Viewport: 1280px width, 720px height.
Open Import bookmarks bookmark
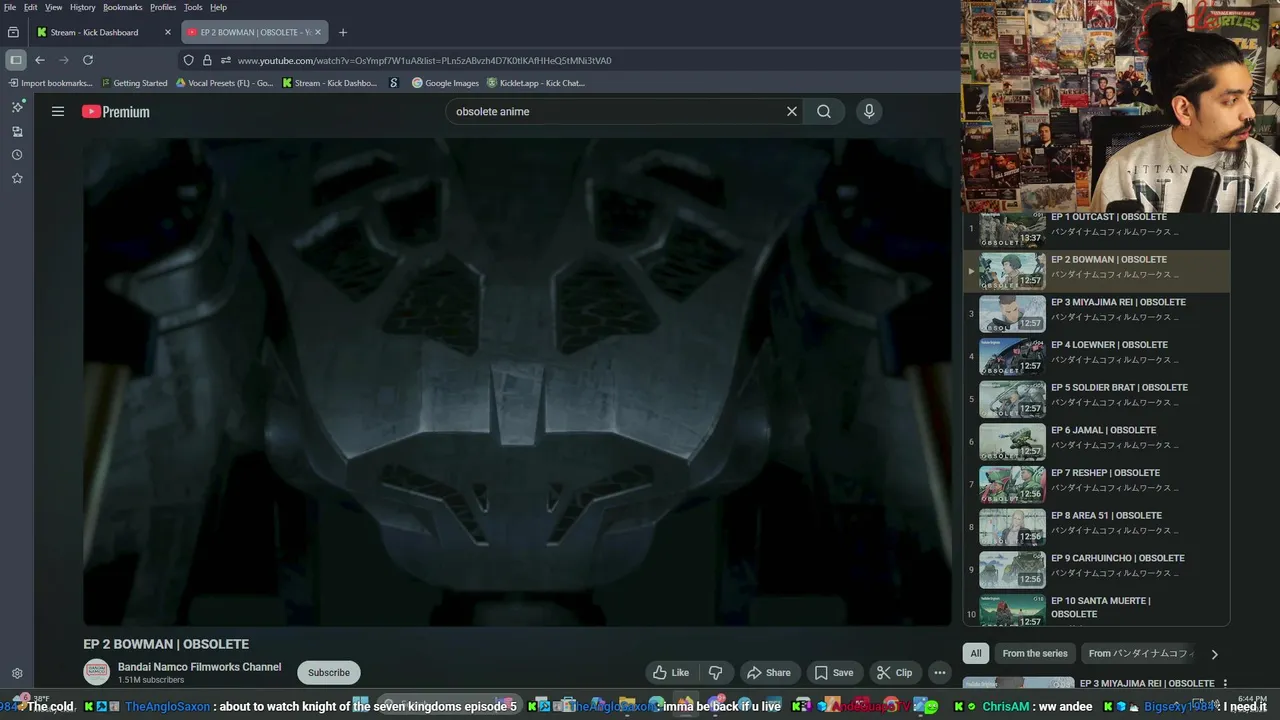pyautogui.click(x=49, y=83)
